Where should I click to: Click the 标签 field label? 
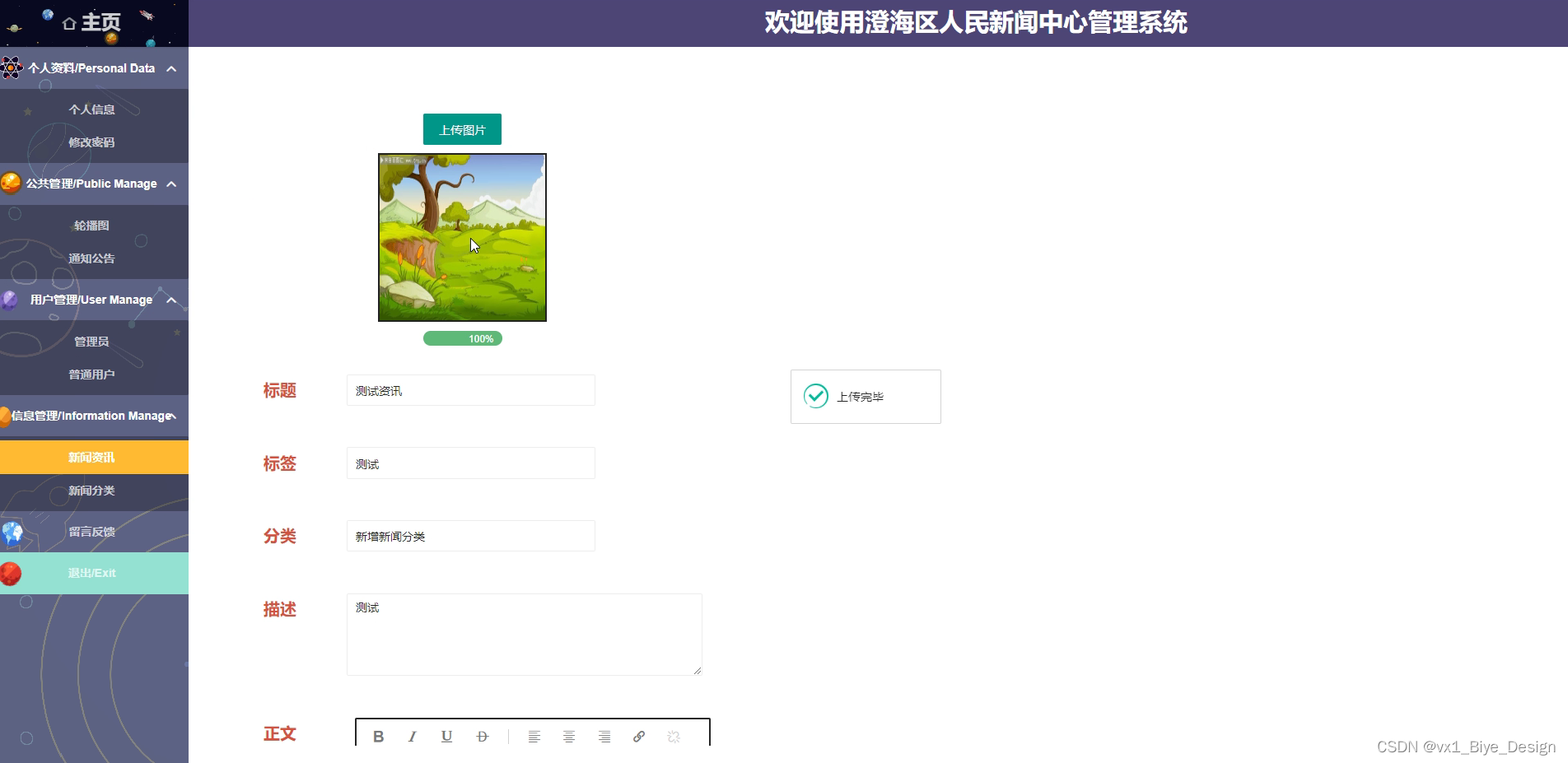(x=279, y=463)
